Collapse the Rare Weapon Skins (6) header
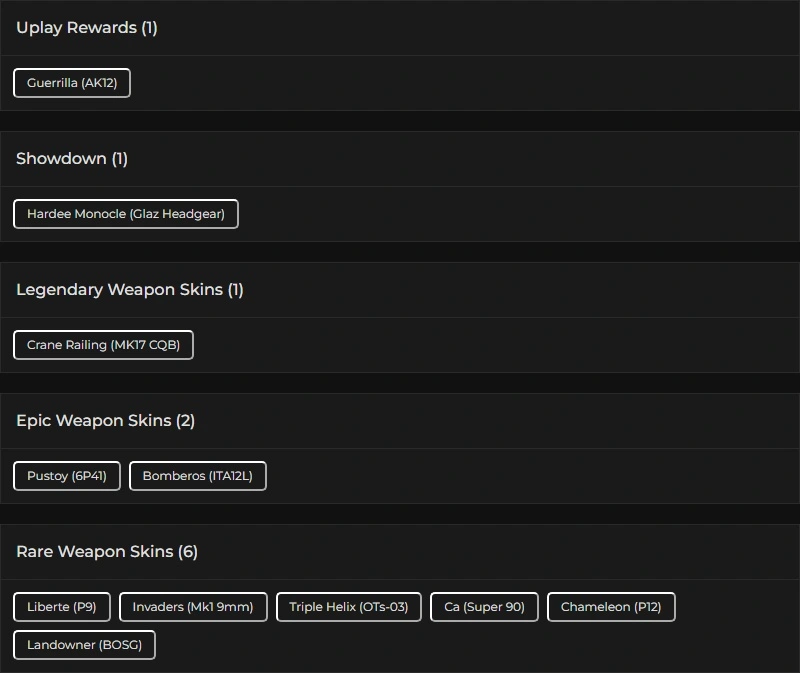This screenshot has width=800, height=673. tap(400, 552)
